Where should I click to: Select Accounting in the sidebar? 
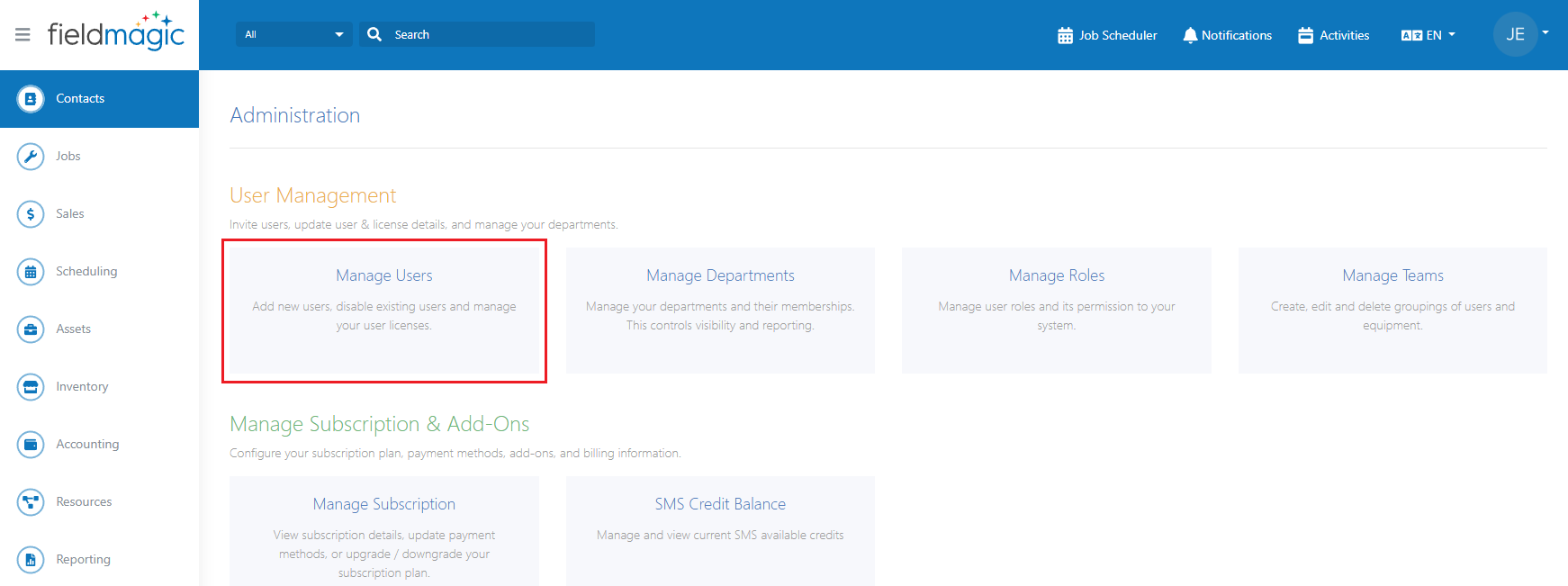pos(99,445)
